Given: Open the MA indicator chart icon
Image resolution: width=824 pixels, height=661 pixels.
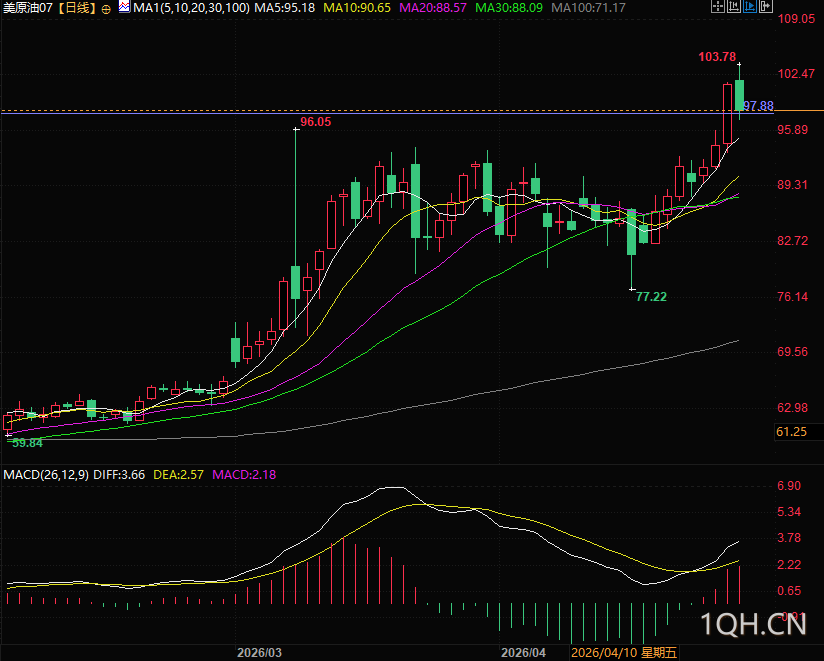Looking at the screenshot, I should [124, 7].
